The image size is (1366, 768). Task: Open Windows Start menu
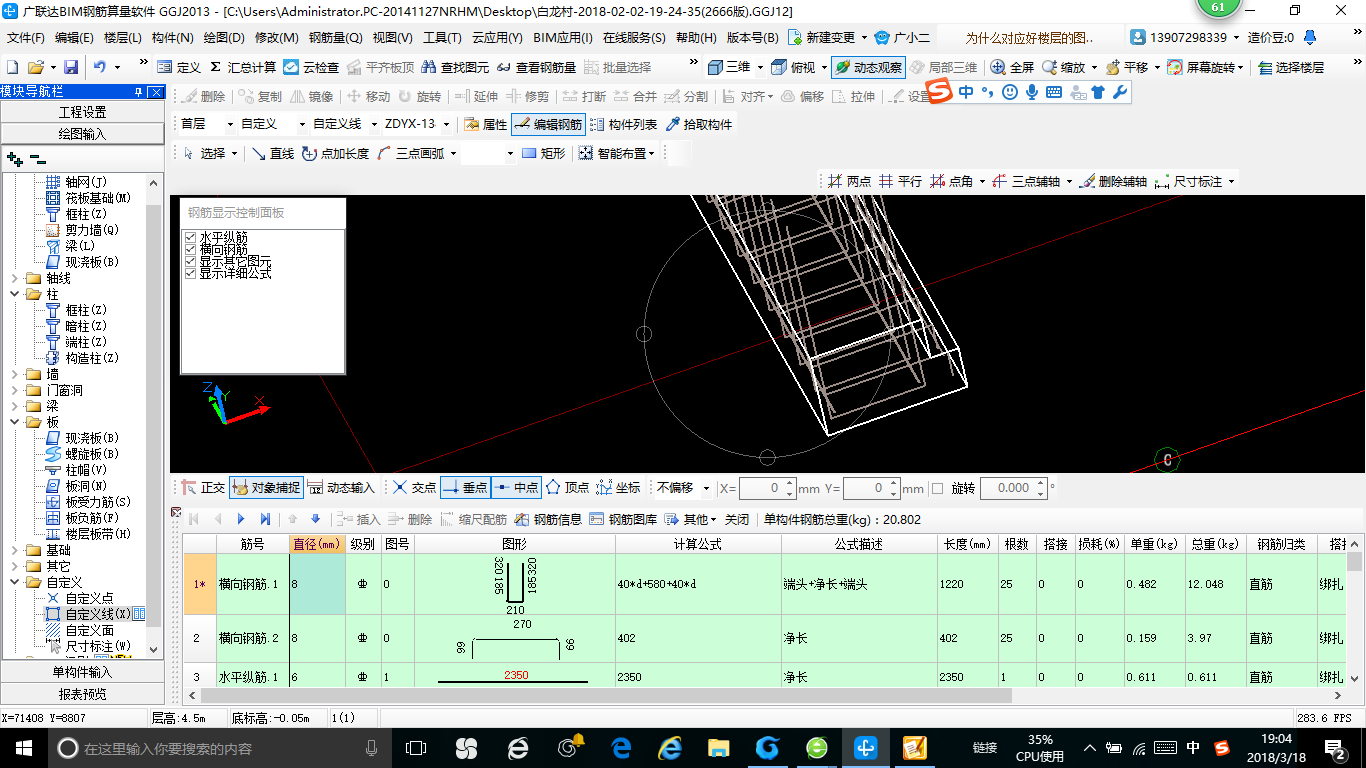(x=22, y=747)
